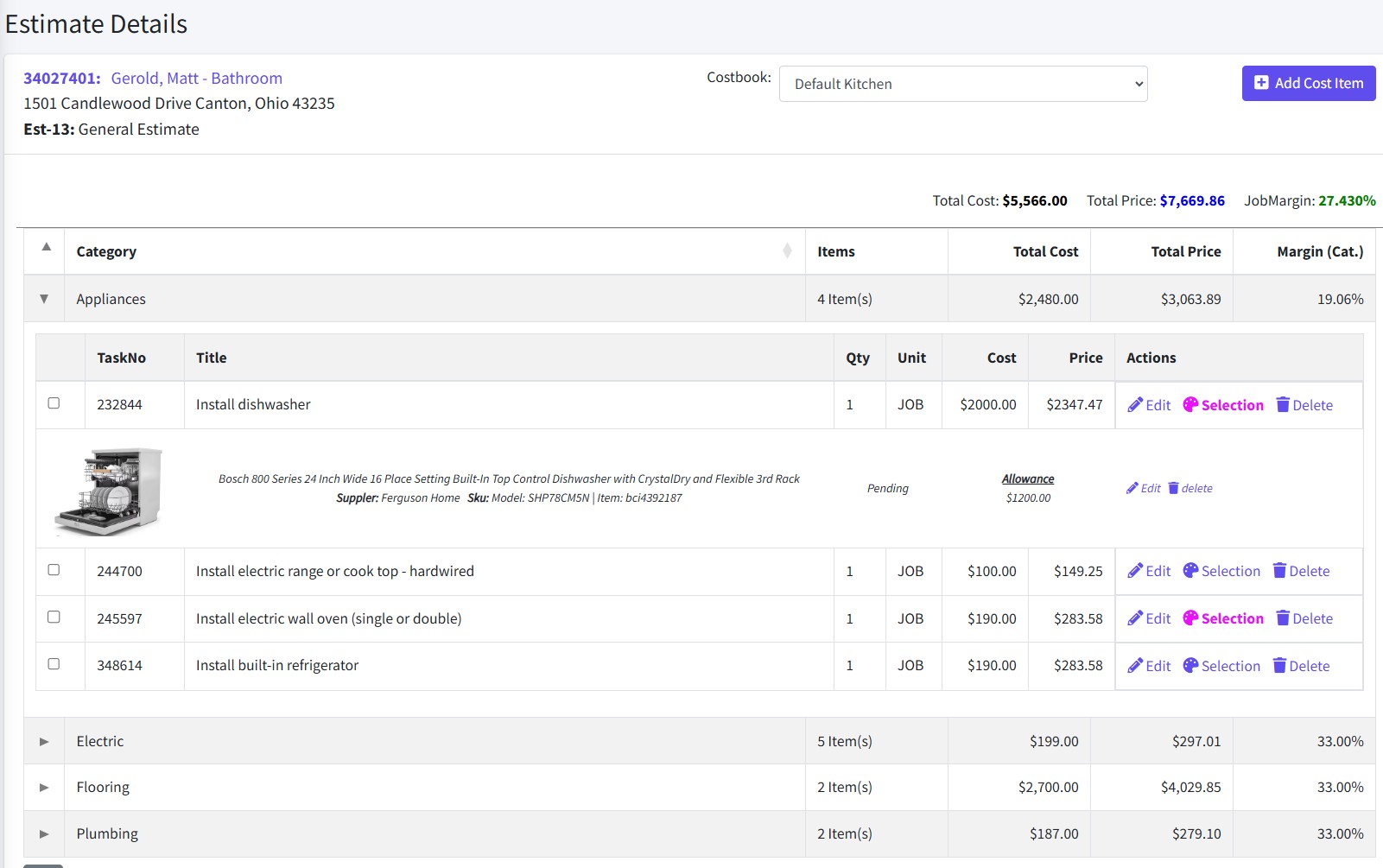The width and height of the screenshot is (1383, 868).
Task: Click the Bosch dishwasher product thumbnail
Action: tap(109, 491)
